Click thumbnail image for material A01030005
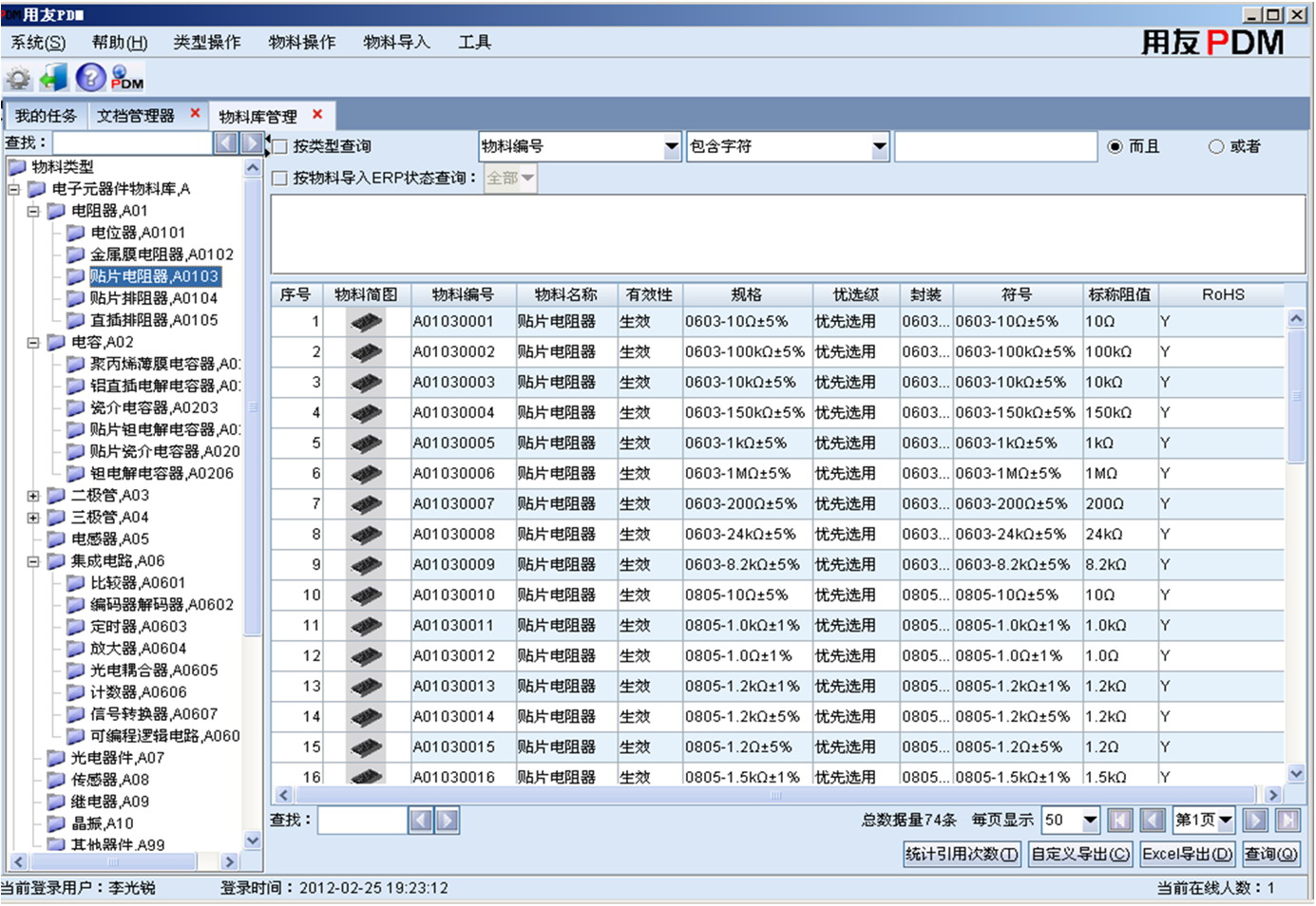Image resolution: width=1316 pixels, height=906 pixels. (366, 444)
